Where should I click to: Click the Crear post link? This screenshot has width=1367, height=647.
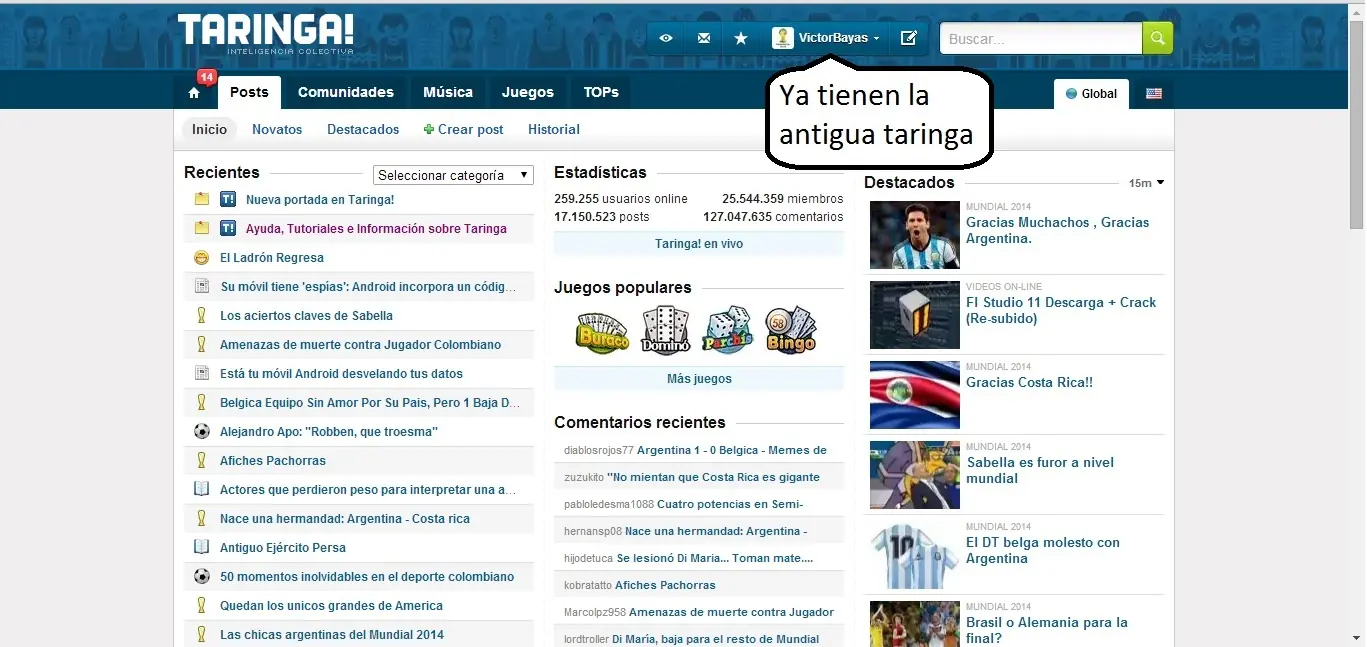(x=471, y=129)
